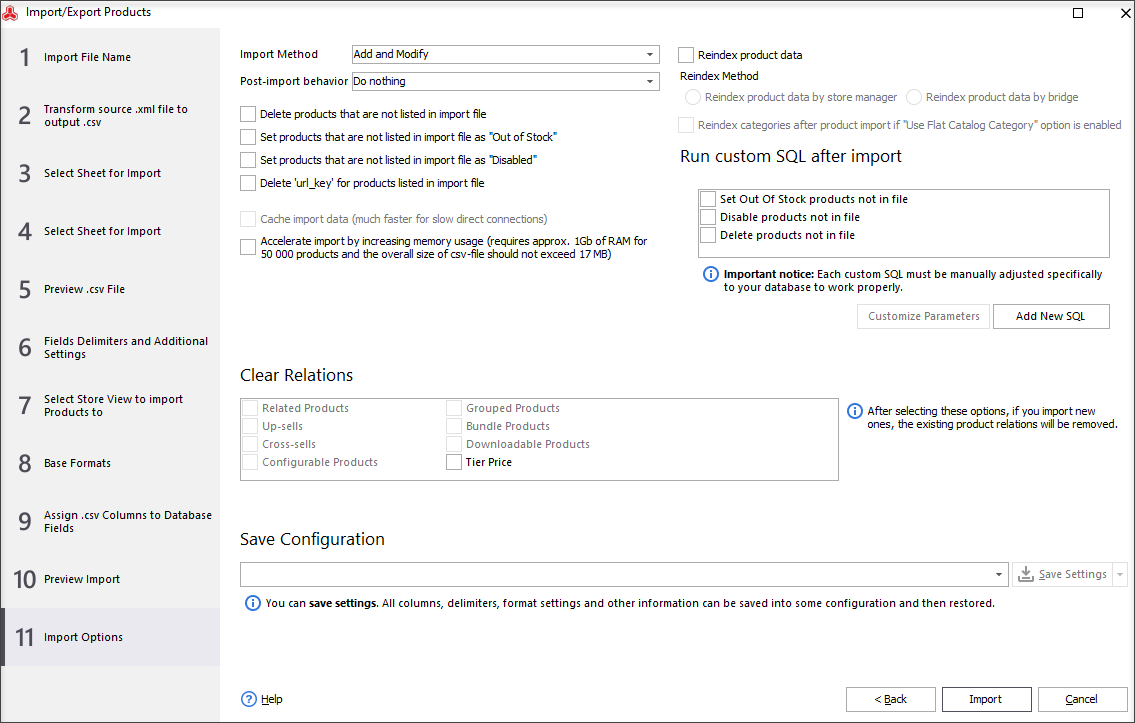Click the Up-sells checkbox
Screen dimensions: 1135x723
point(250,426)
